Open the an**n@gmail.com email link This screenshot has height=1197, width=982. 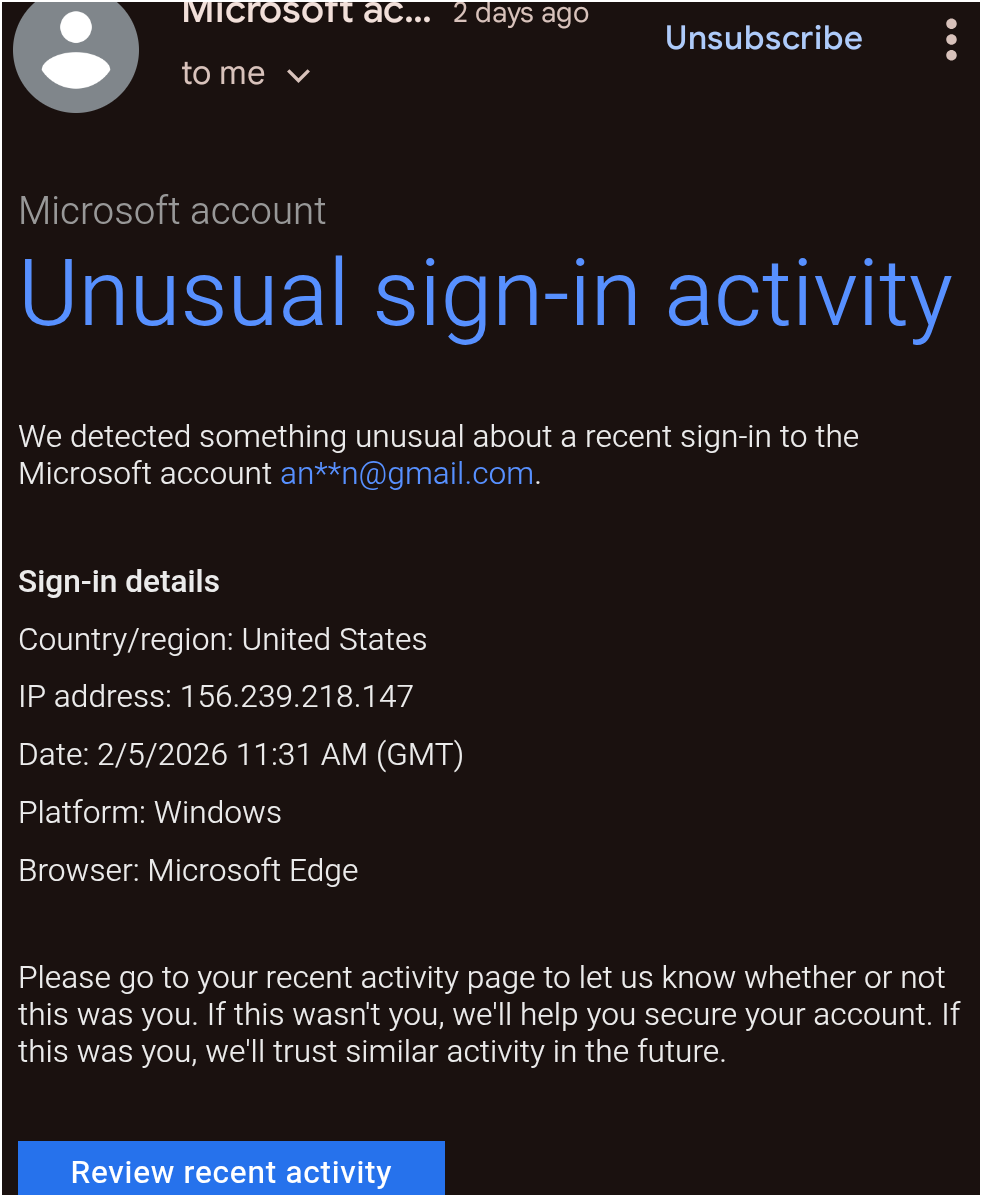click(x=407, y=473)
